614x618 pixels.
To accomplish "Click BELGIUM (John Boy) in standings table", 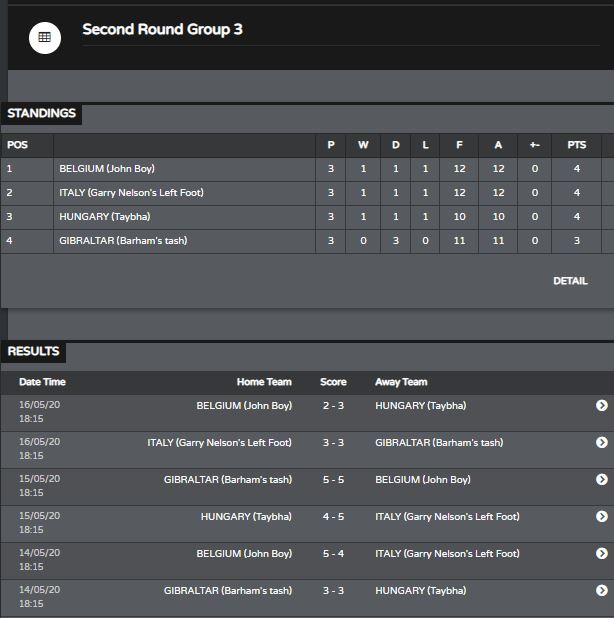I will (107, 169).
